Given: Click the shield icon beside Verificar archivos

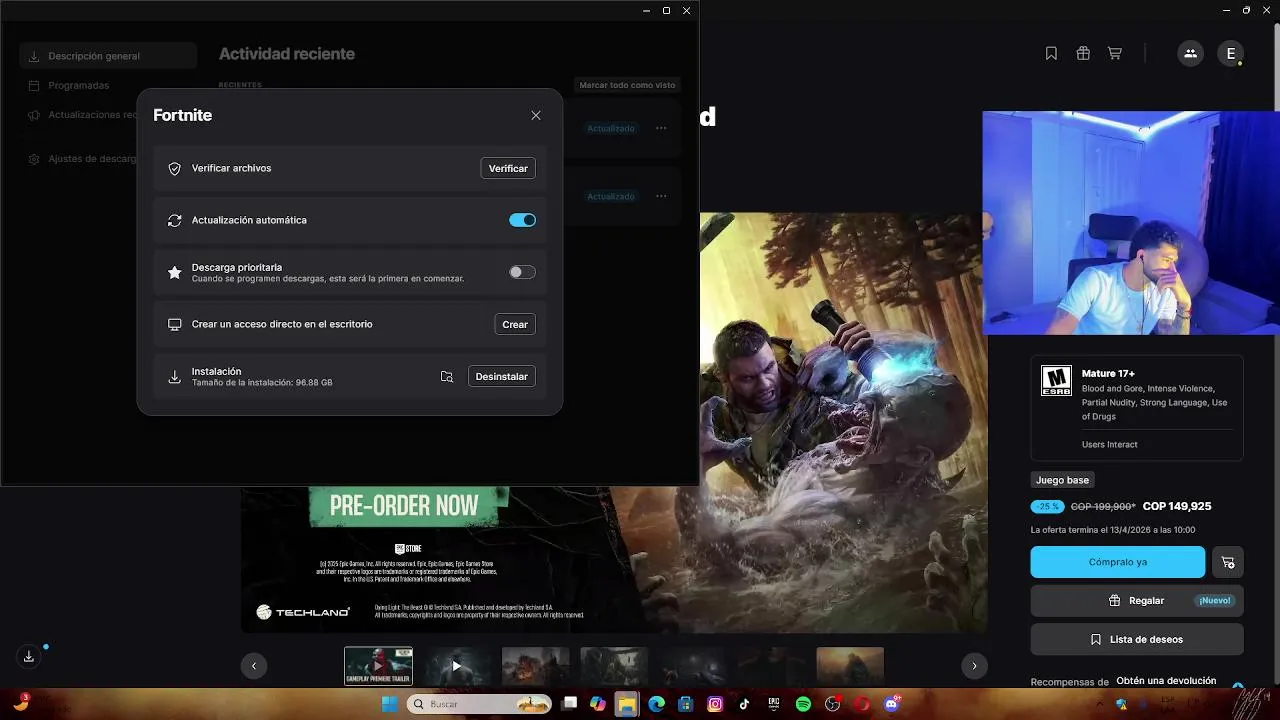Looking at the screenshot, I should [x=175, y=169].
